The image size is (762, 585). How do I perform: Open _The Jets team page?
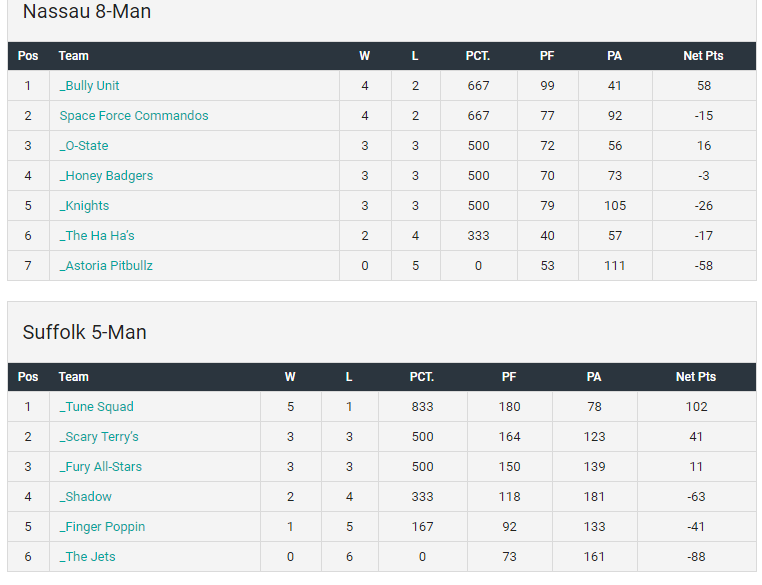(x=87, y=557)
